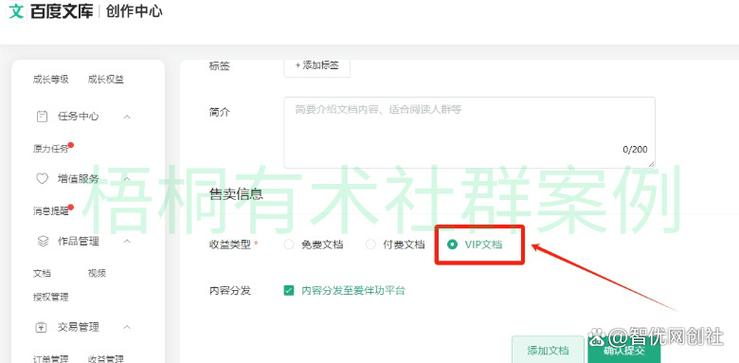Open 收益管理 in sidebar

coord(106,358)
